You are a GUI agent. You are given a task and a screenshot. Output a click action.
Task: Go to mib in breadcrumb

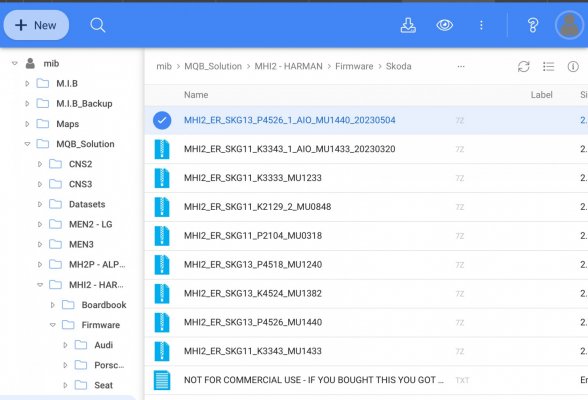[164, 66]
